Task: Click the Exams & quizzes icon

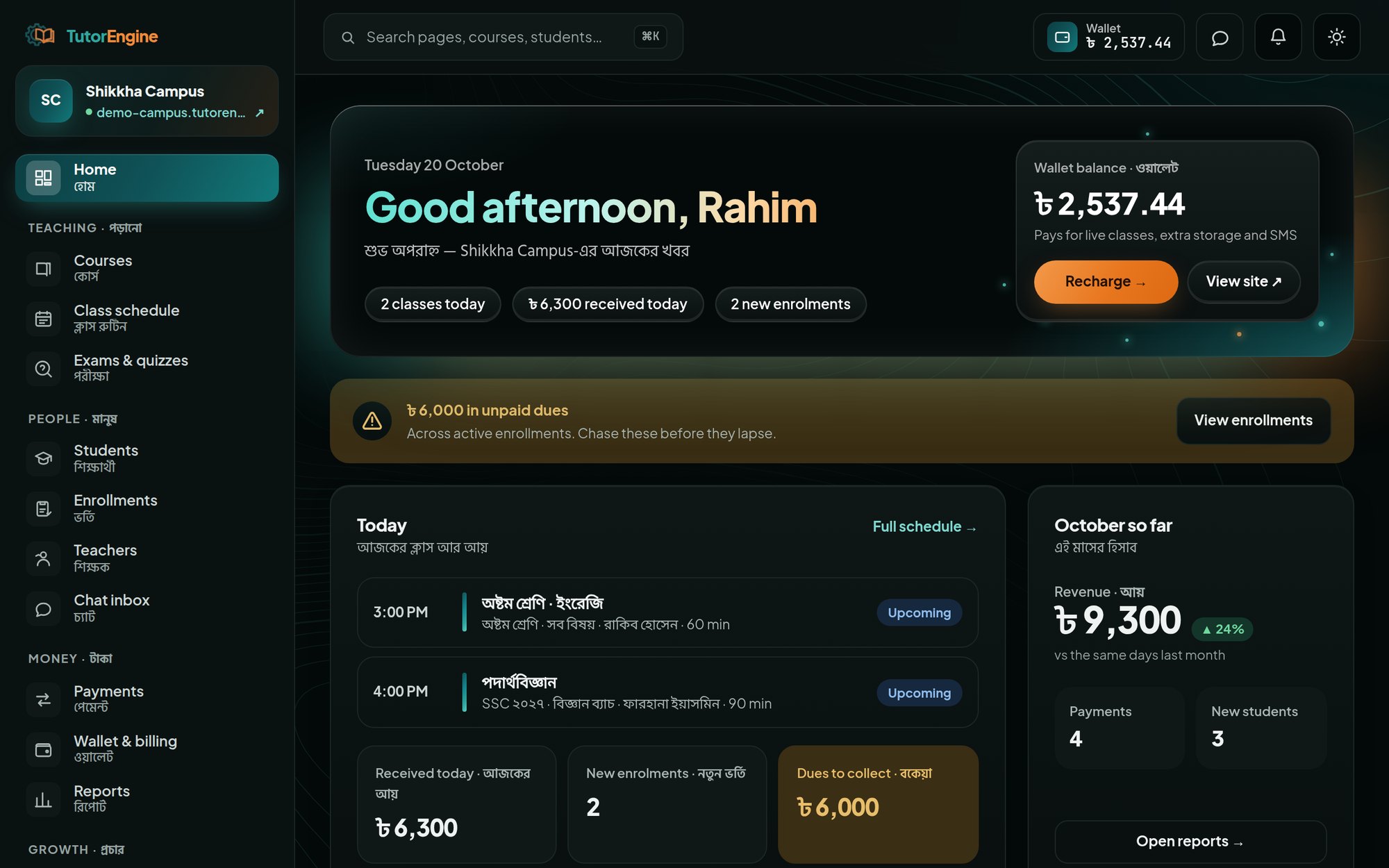Action: [x=44, y=369]
